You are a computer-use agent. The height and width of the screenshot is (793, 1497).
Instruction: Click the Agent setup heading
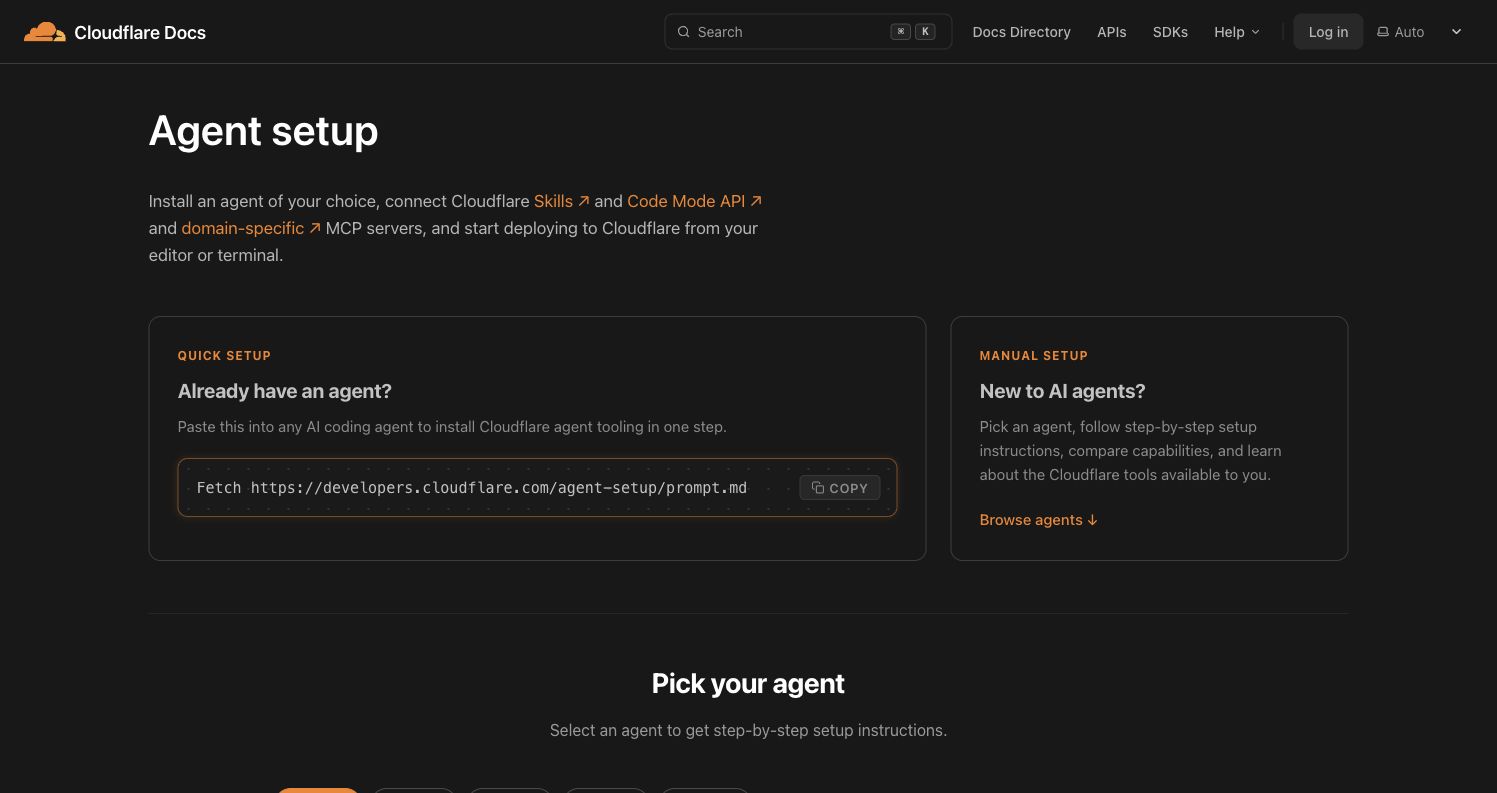pos(263,131)
